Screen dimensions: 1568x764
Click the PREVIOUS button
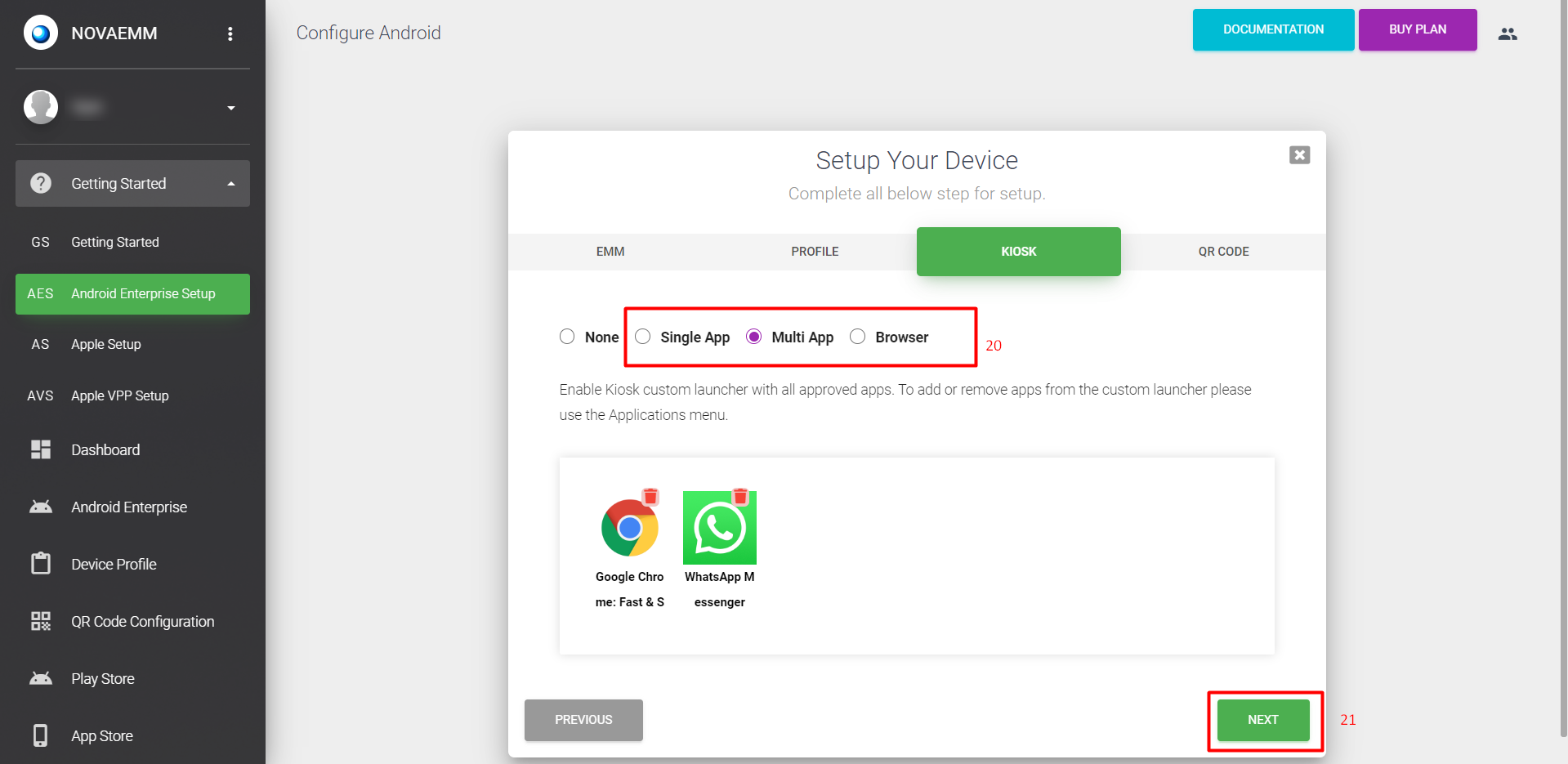point(583,720)
